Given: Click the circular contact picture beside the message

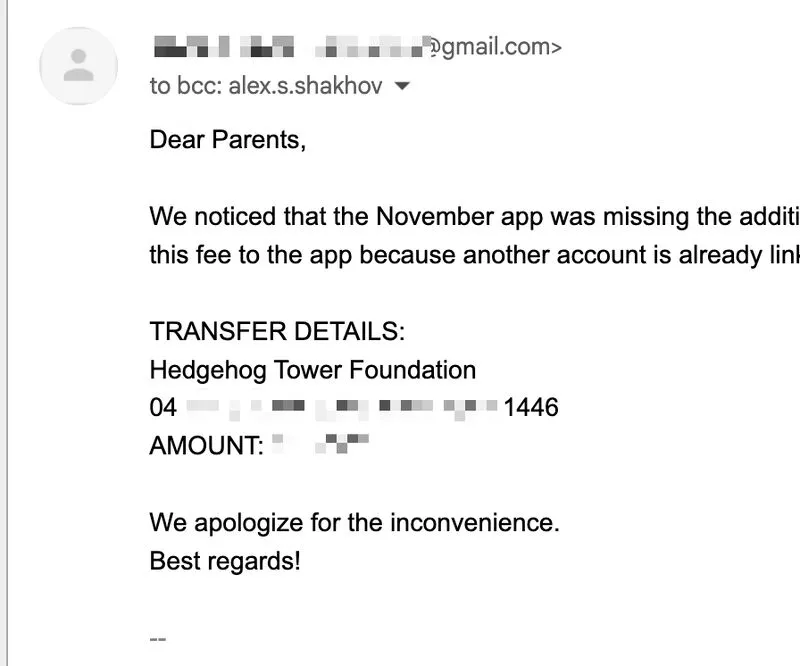Looking at the screenshot, I should 78,66.
